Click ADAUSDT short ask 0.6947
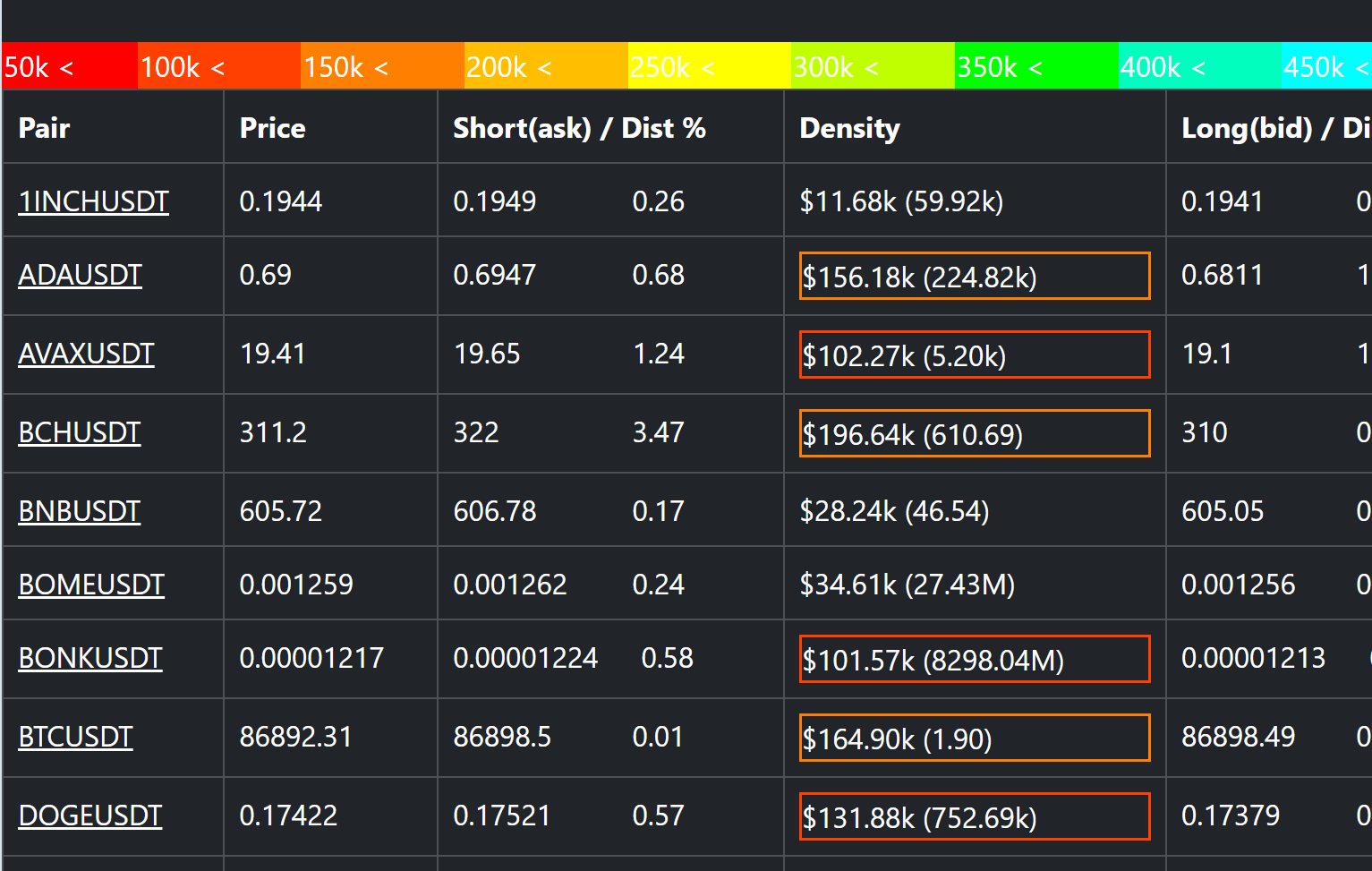This screenshot has width=1372, height=871. coord(495,275)
